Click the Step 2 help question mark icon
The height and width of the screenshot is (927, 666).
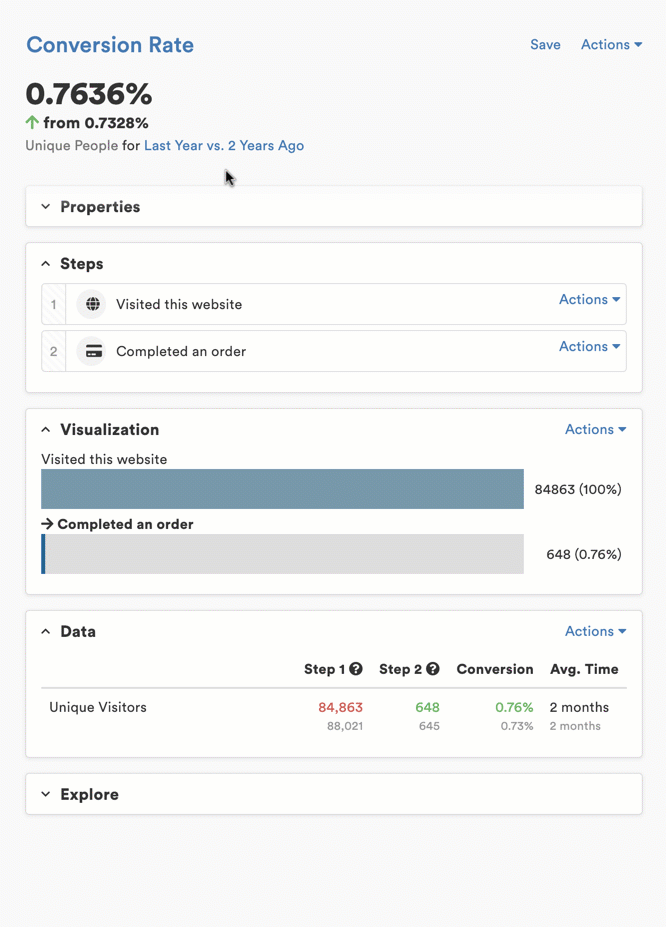coord(432,669)
